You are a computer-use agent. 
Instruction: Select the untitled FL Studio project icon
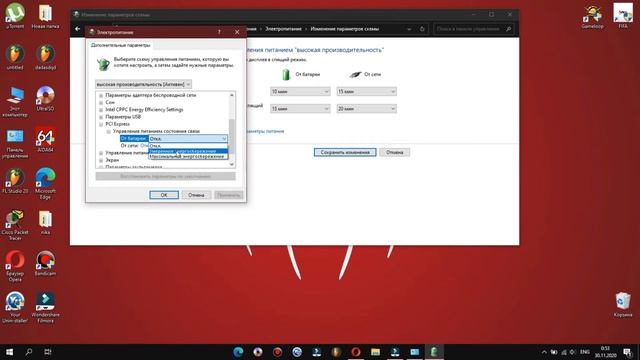pyautogui.click(x=15, y=57)
